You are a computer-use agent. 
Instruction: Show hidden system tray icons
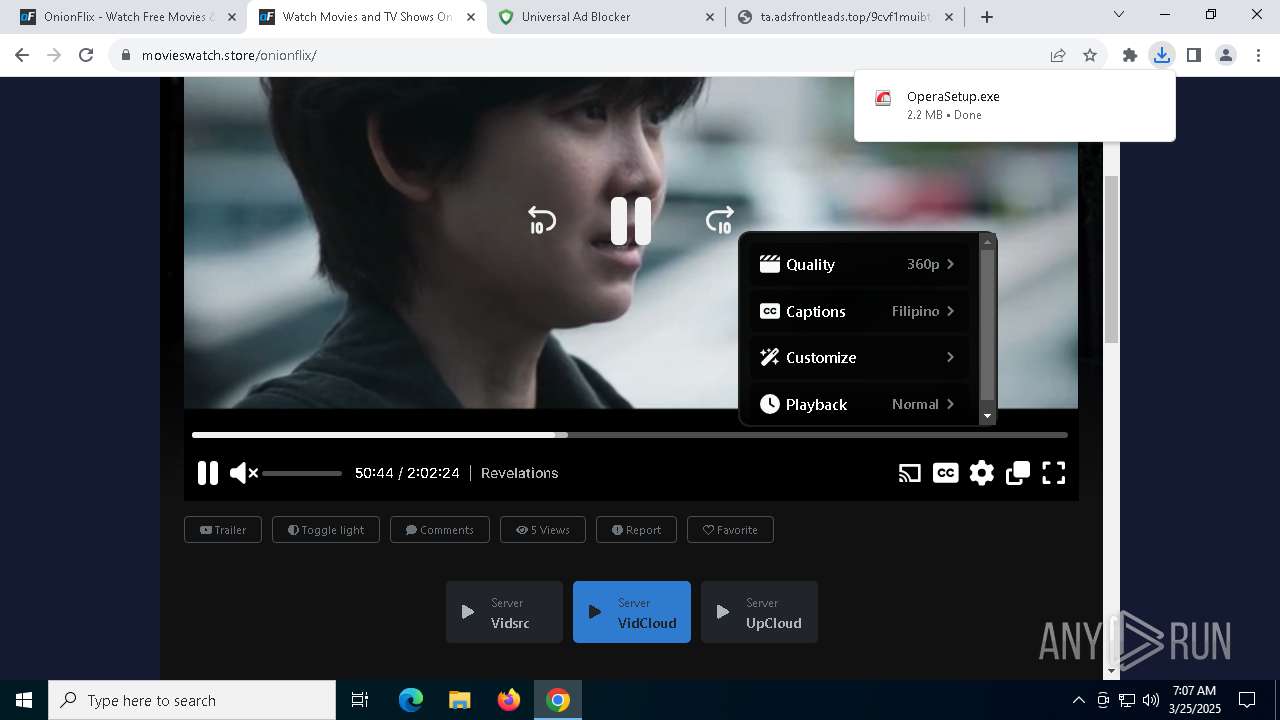(1078, 700)
